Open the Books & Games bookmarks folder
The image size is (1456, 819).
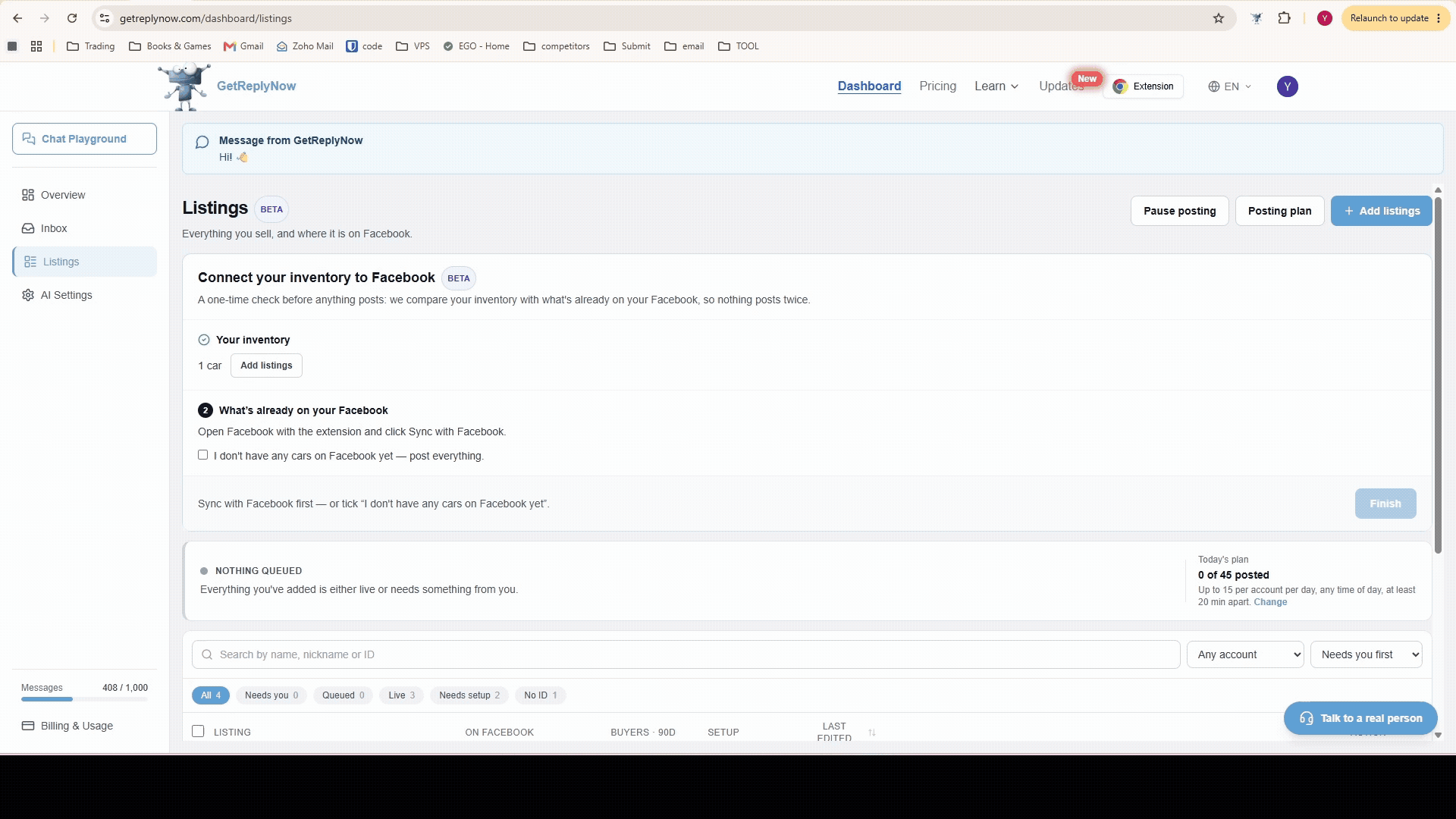click(171, 46)
